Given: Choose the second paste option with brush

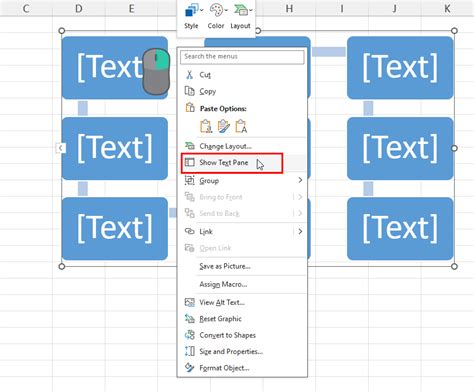Looking at the screenshot, I should coord(223,126).
